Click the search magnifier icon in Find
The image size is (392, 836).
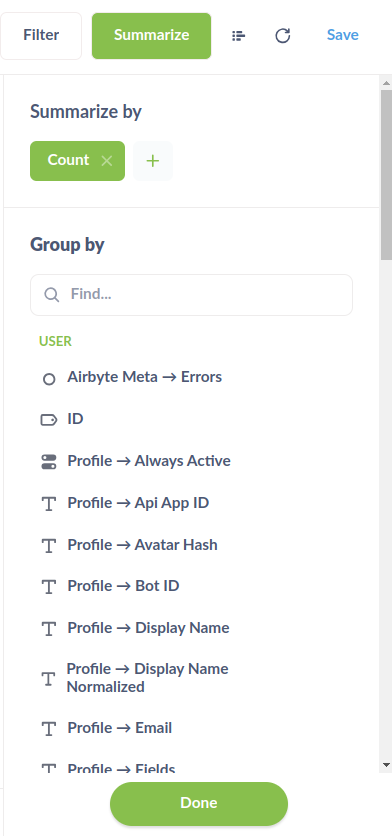[x=51, y=295]
